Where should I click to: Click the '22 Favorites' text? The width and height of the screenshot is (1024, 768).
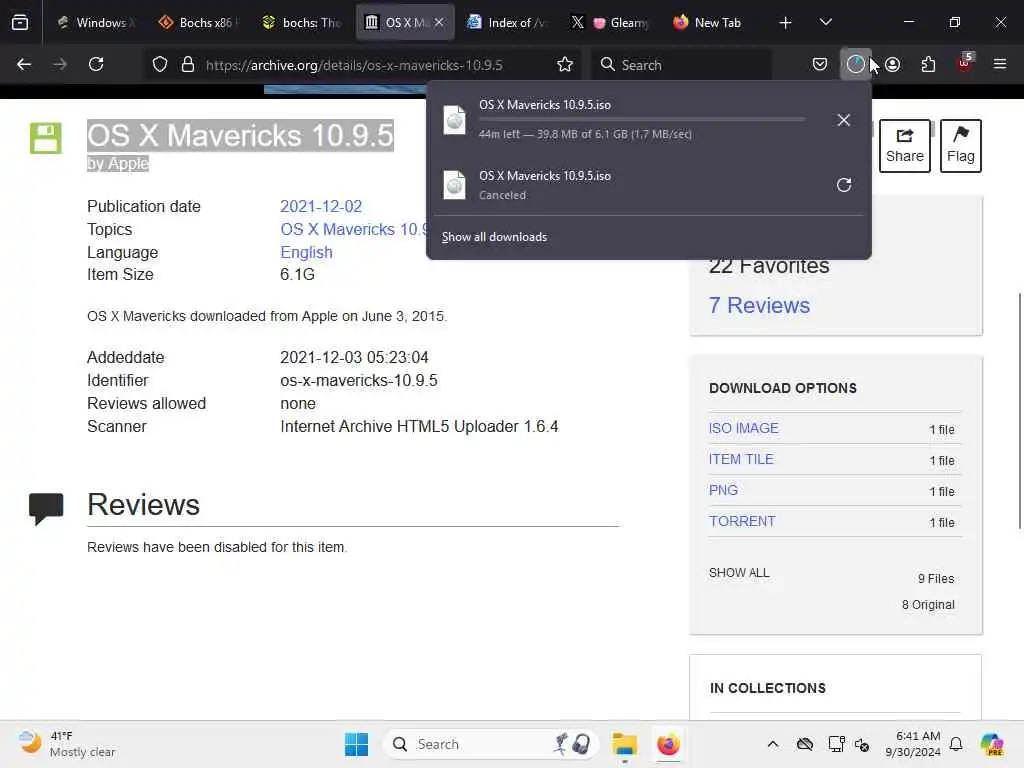[769, 266]
